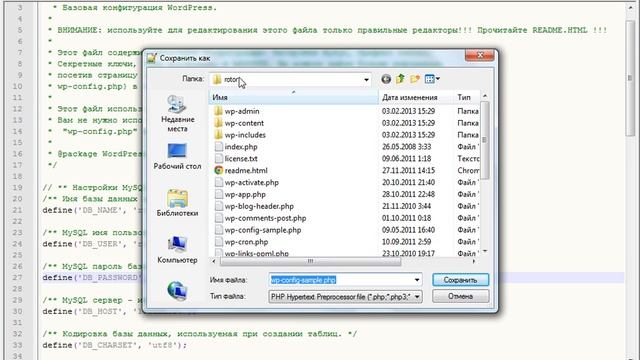The width and height of the screenshot is (640, 360).
Task: Click editor line 21 define DB_NAME text
Action: (x=92, y=210)
